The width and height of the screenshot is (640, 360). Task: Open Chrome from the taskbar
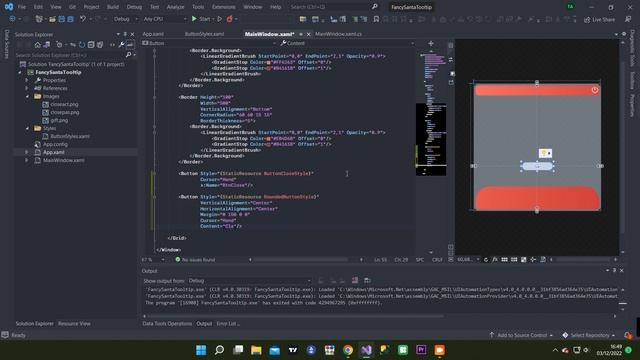pyautogui.click(x=348, y=350)
